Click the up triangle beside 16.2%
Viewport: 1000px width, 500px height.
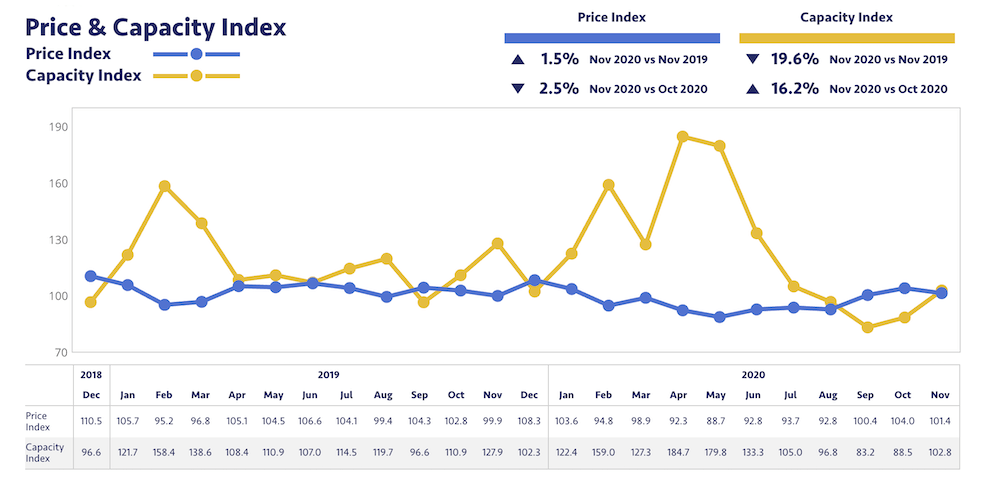(753, 89)
